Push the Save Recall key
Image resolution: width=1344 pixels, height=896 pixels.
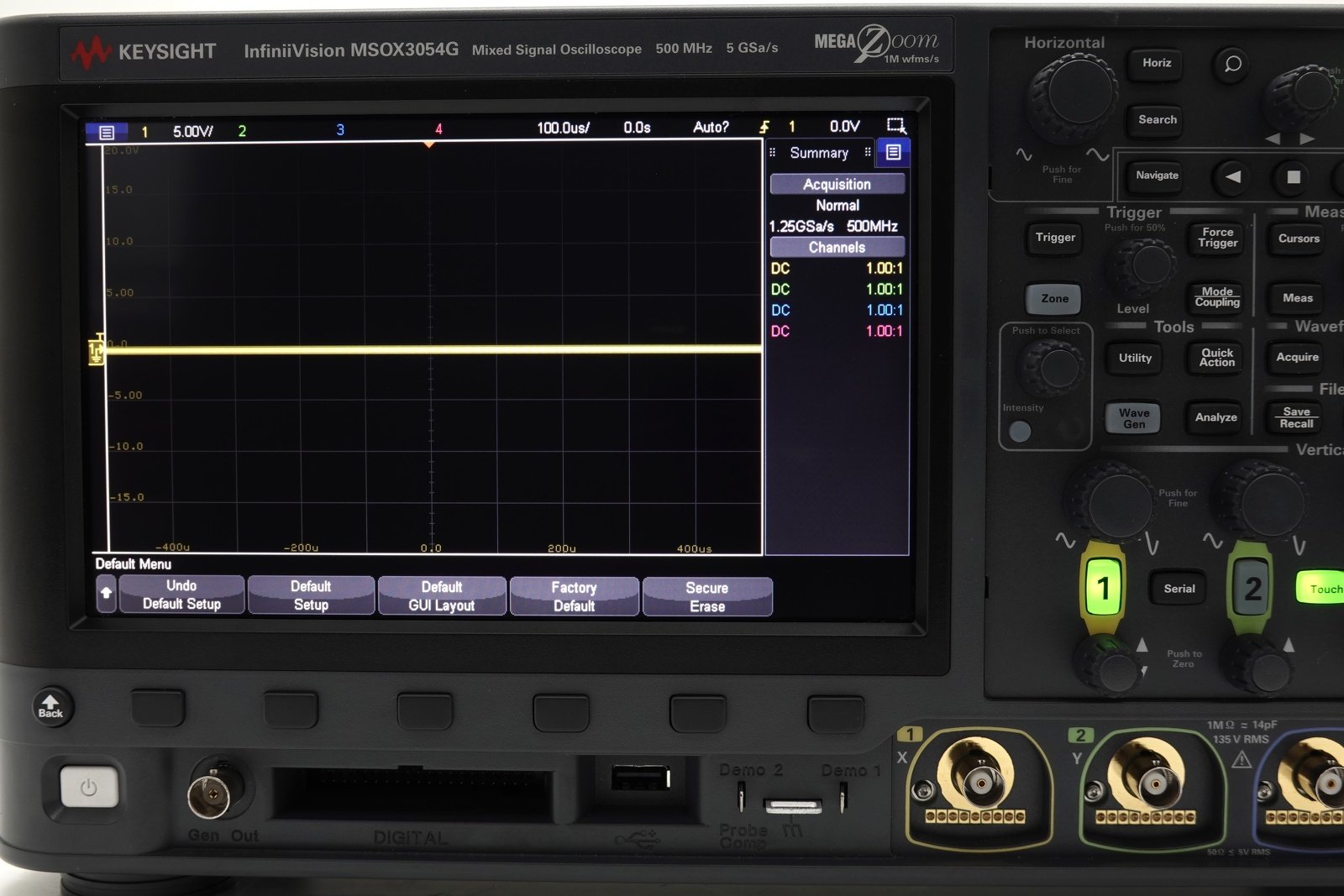(1296, 417)
